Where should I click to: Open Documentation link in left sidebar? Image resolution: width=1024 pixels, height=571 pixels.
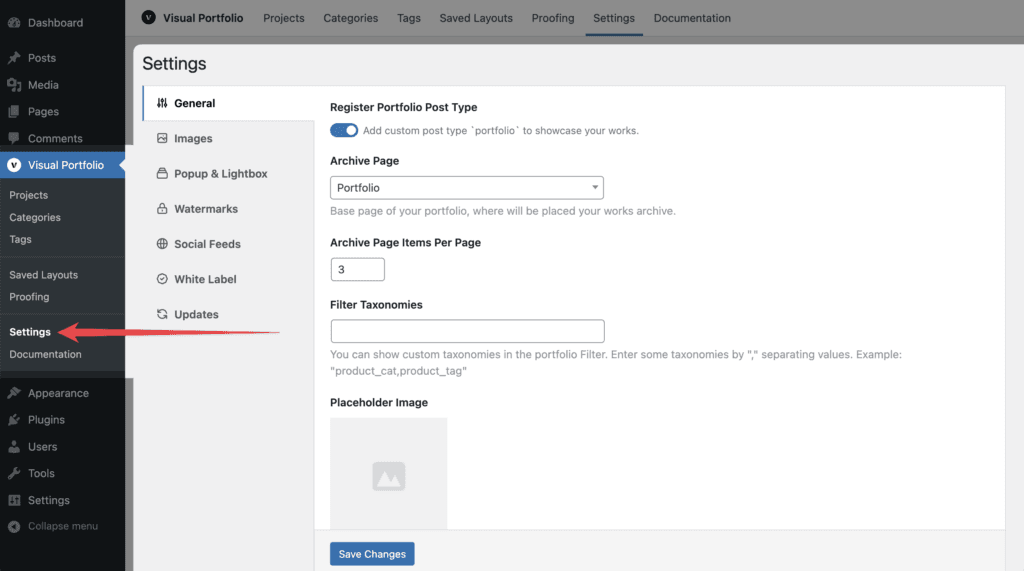pos(45,354)
